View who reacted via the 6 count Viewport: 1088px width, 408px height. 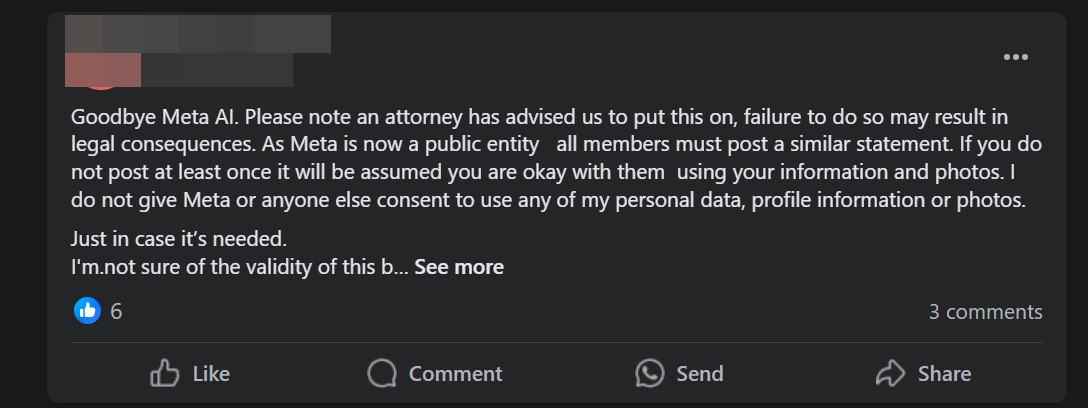click(x=116, y=312)
